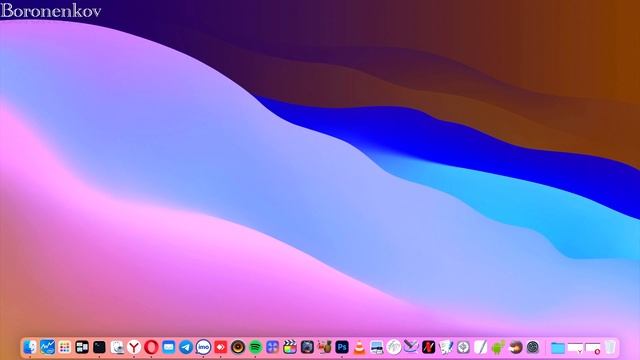Viewport: 640px width, 360px height.
Task: Open the dark round icon before the folder
Action: point(533,347)
